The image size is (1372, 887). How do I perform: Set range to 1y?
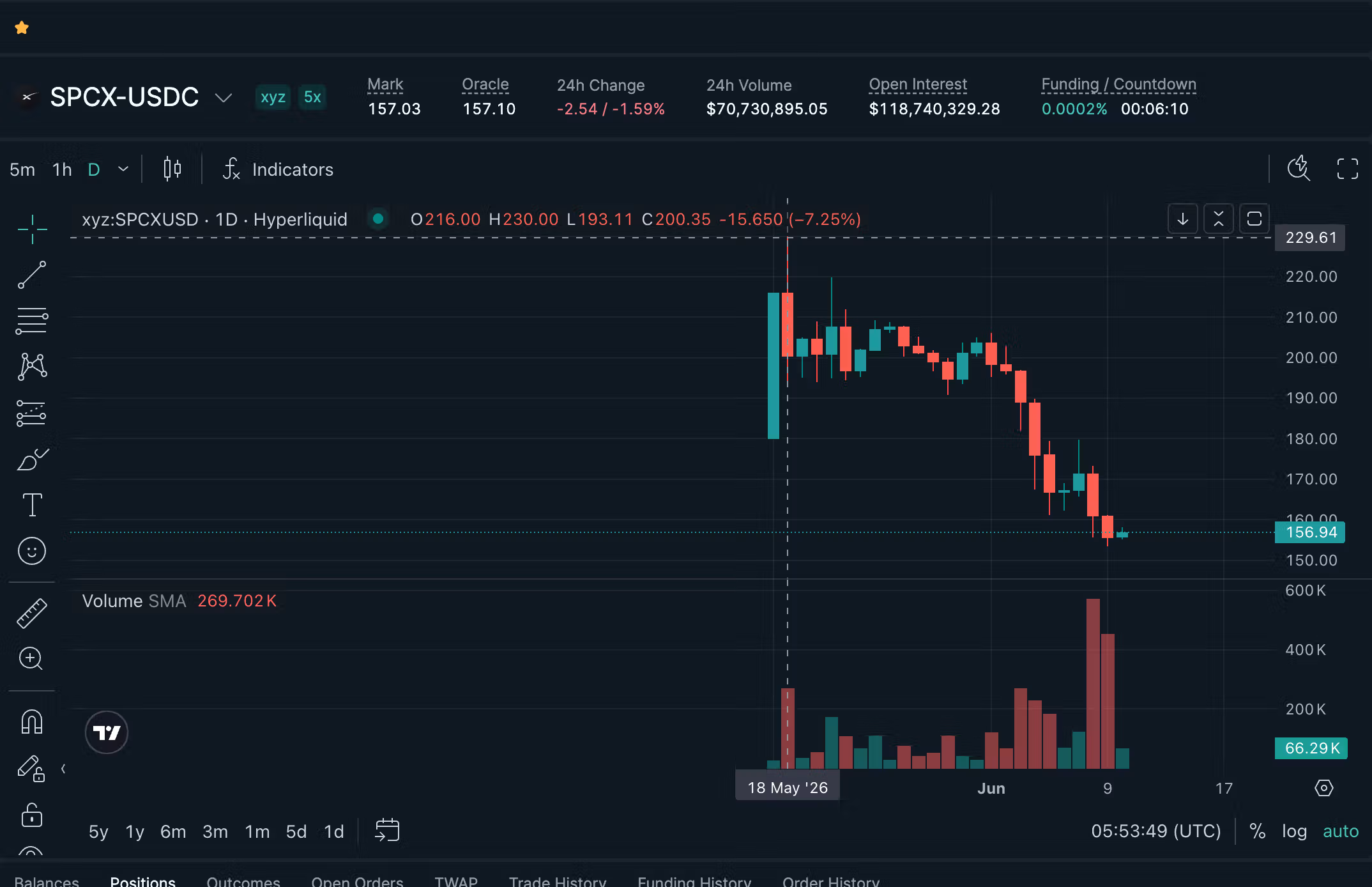pos(135,831)
